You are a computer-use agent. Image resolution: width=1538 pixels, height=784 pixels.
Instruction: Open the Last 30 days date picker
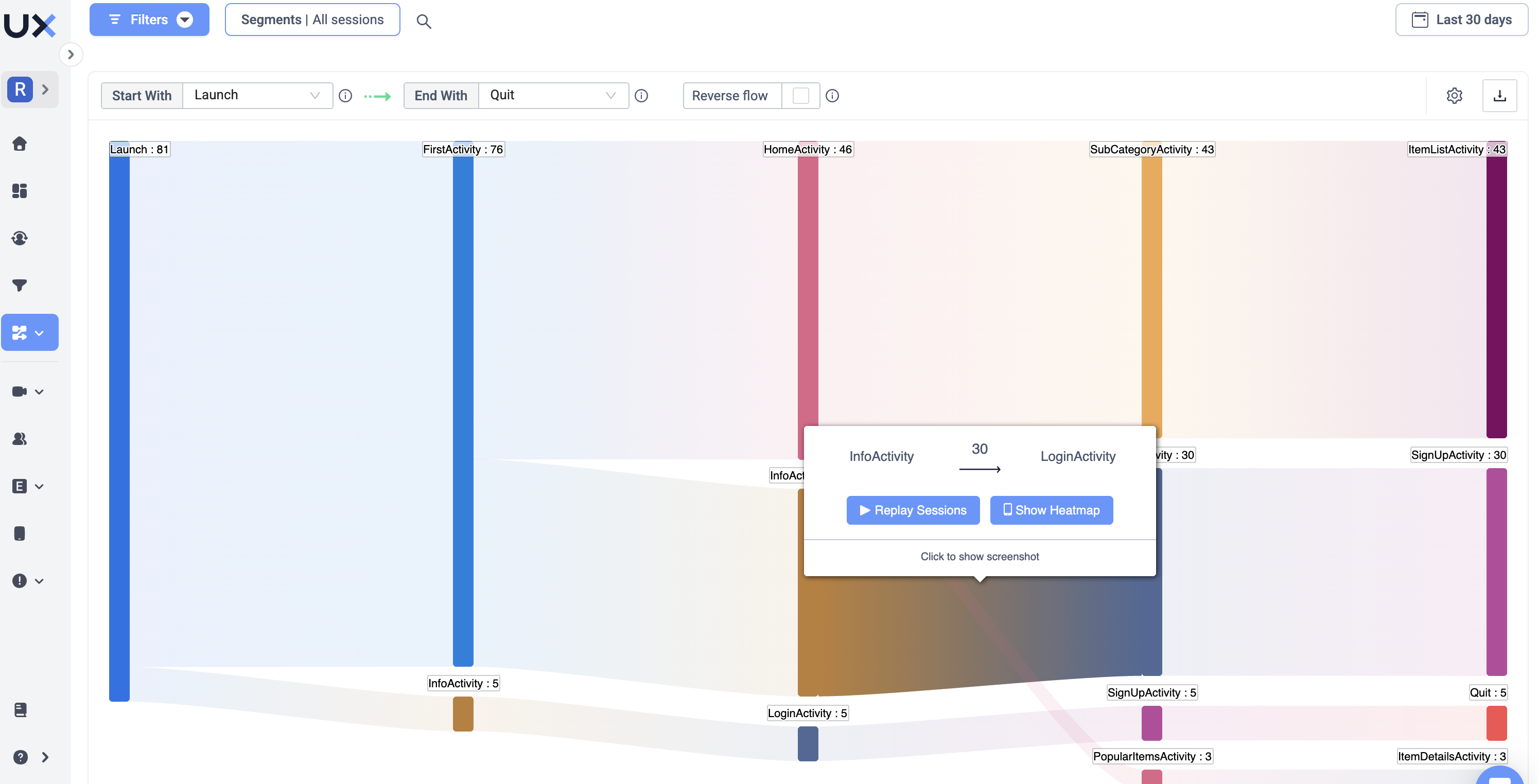1460,19
